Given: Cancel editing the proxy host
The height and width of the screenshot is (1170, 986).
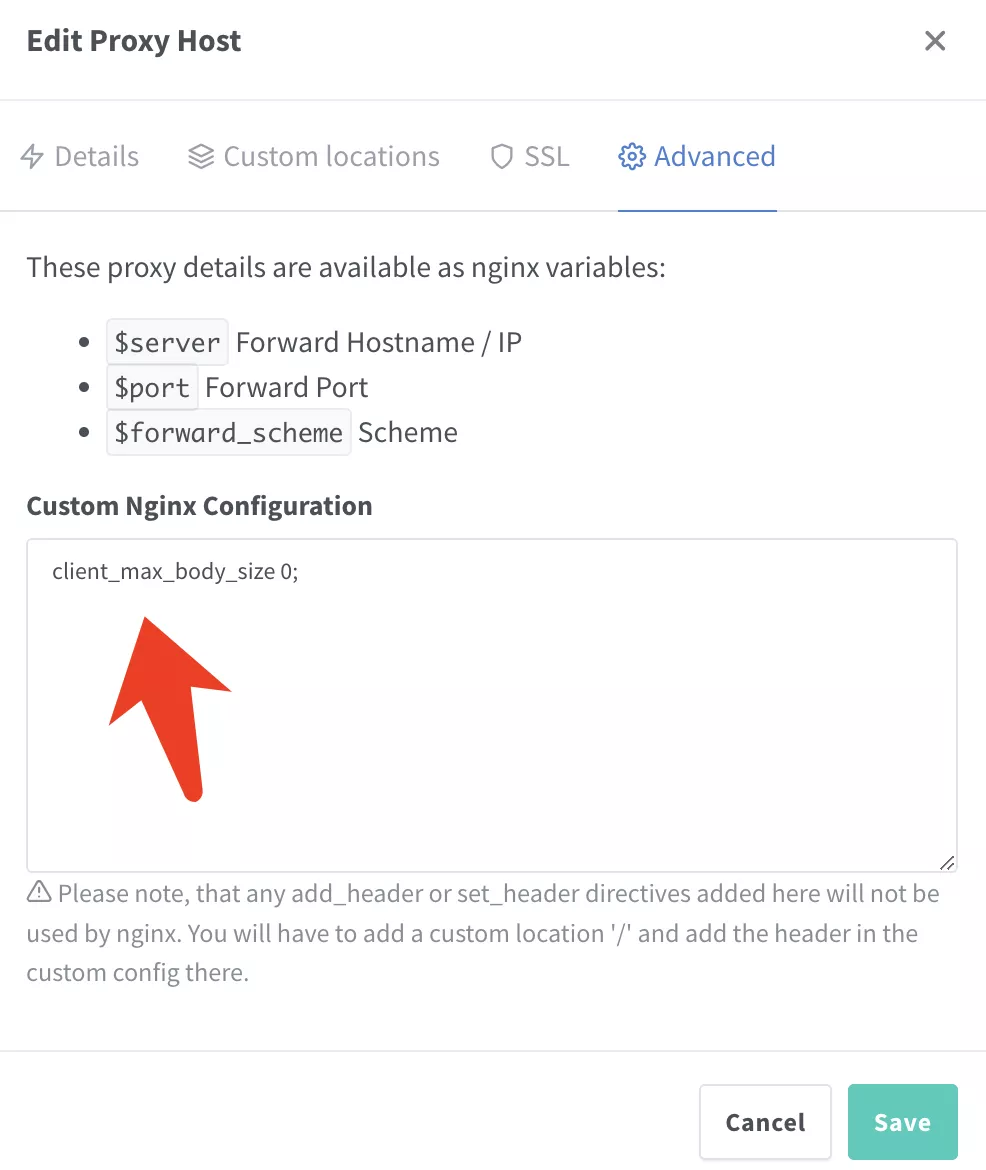Looking at the screenshot, I should [765, 1121].
